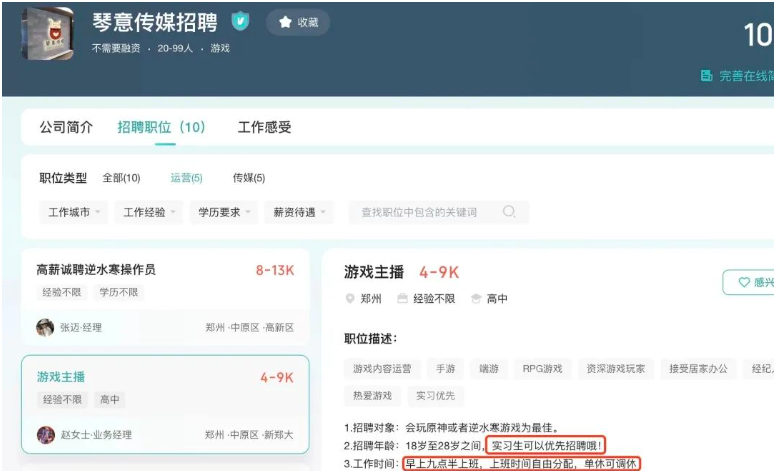Click recruiter 张迈's avatar icon
The width and height of the screenshot is (781, 471).
click(x=45, y=327)
